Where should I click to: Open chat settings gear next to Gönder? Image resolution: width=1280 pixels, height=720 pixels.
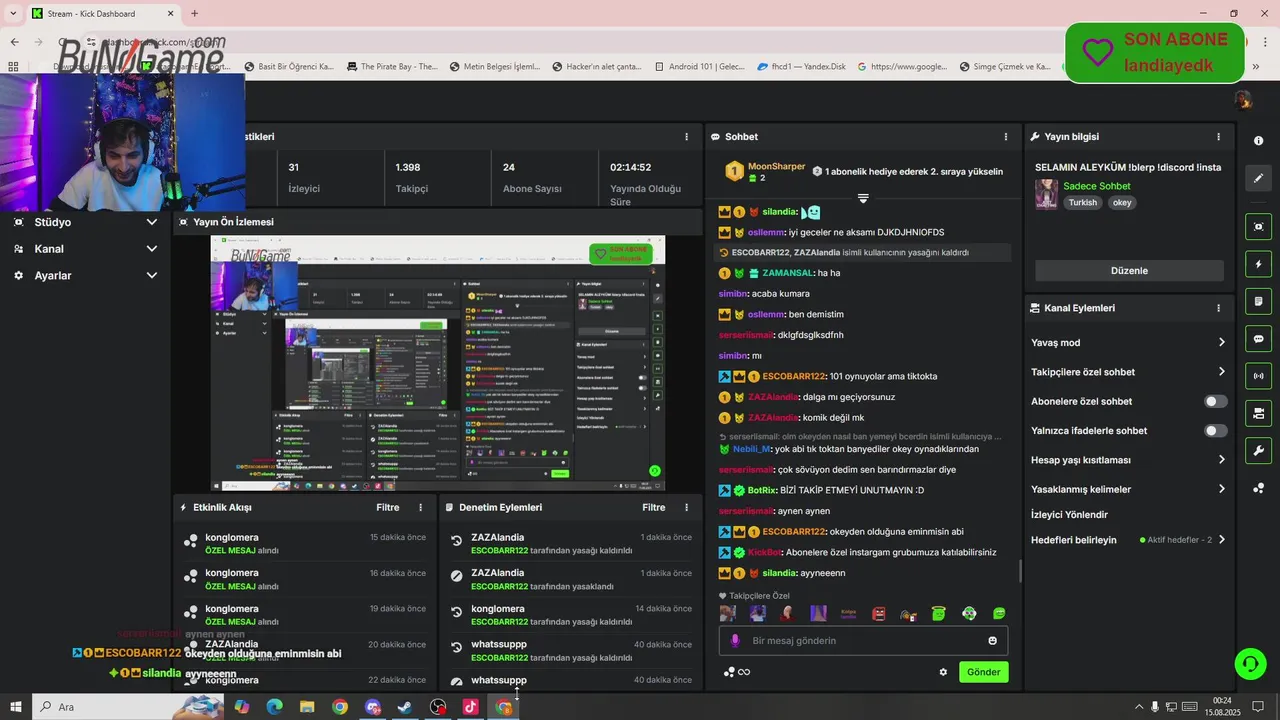943,672
